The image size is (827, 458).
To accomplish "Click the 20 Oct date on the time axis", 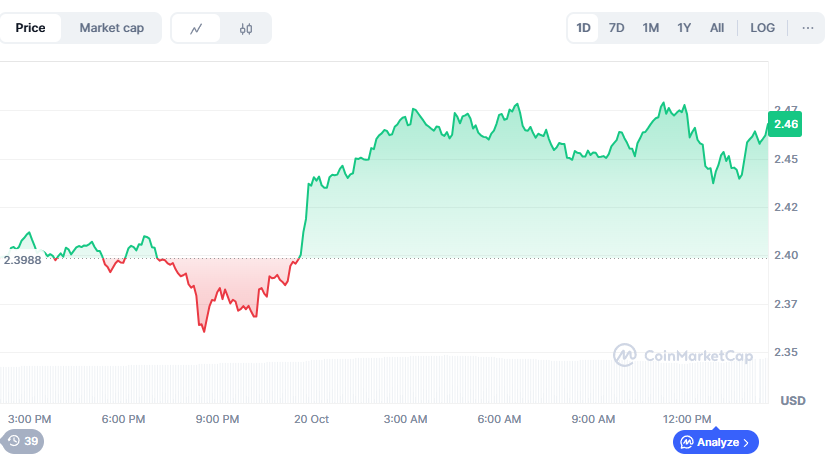I will (x=312, y=418).
